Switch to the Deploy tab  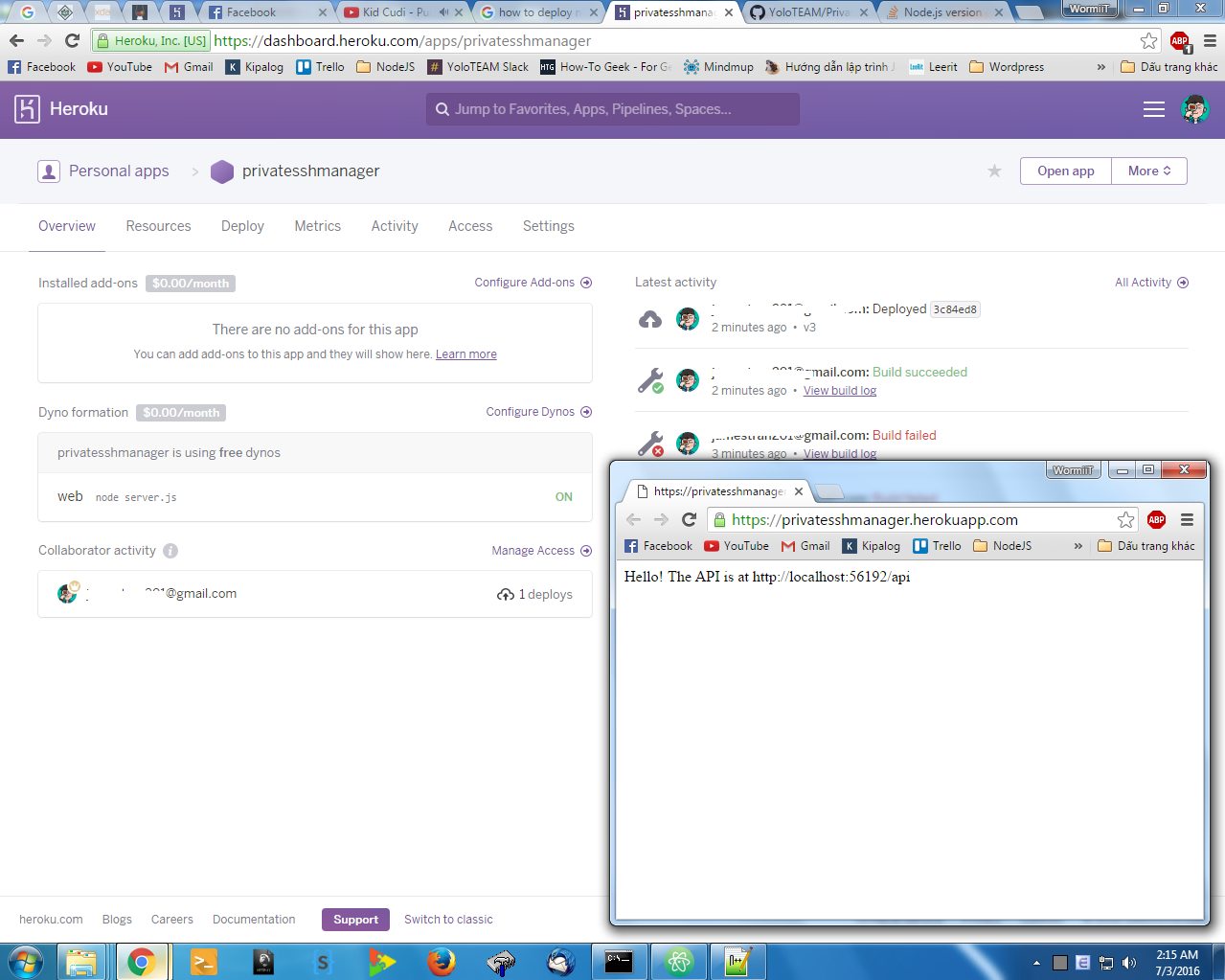click(x=242, y=226)
